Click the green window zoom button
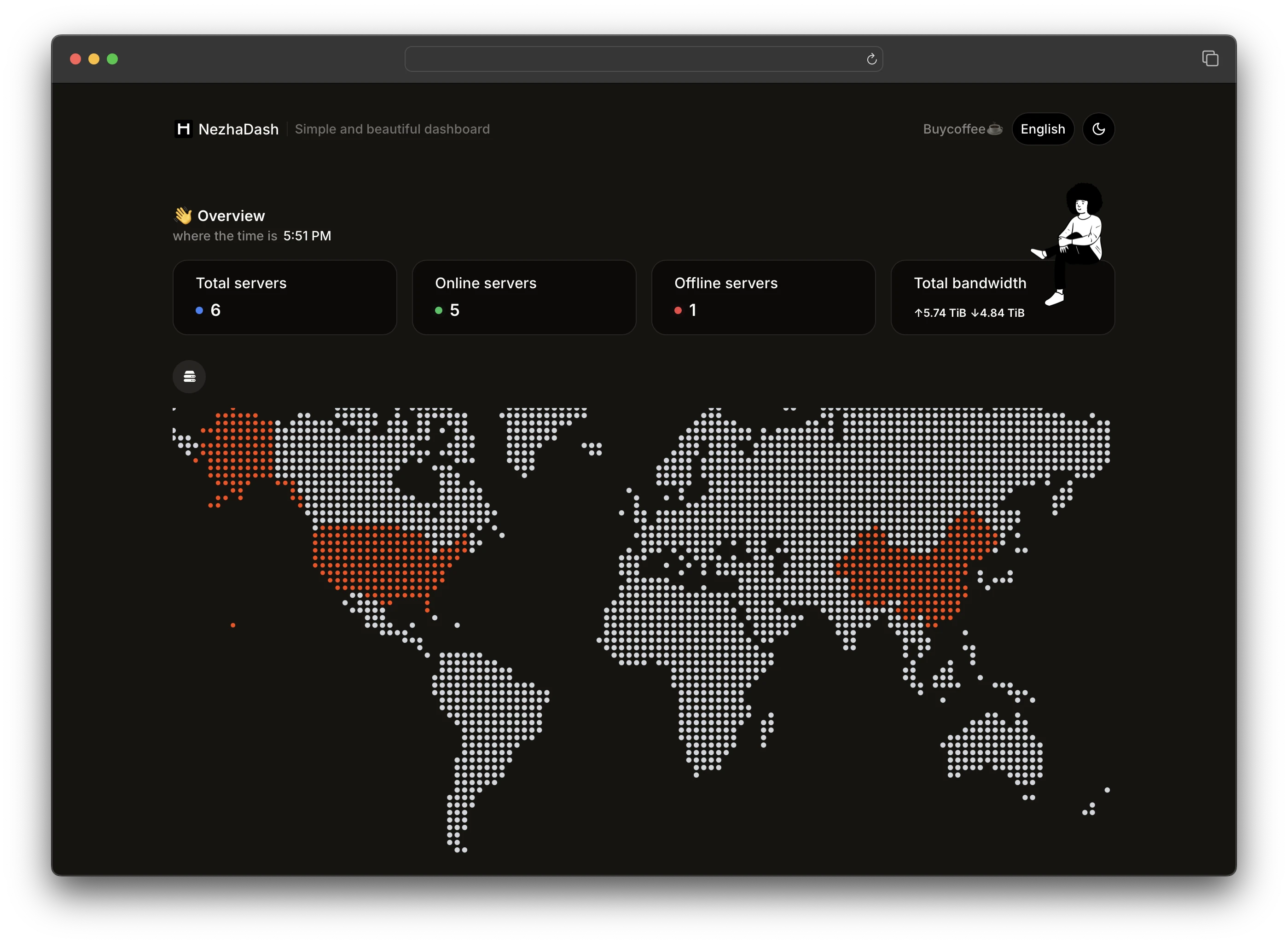1288x944 pixels. click(112, 59)
